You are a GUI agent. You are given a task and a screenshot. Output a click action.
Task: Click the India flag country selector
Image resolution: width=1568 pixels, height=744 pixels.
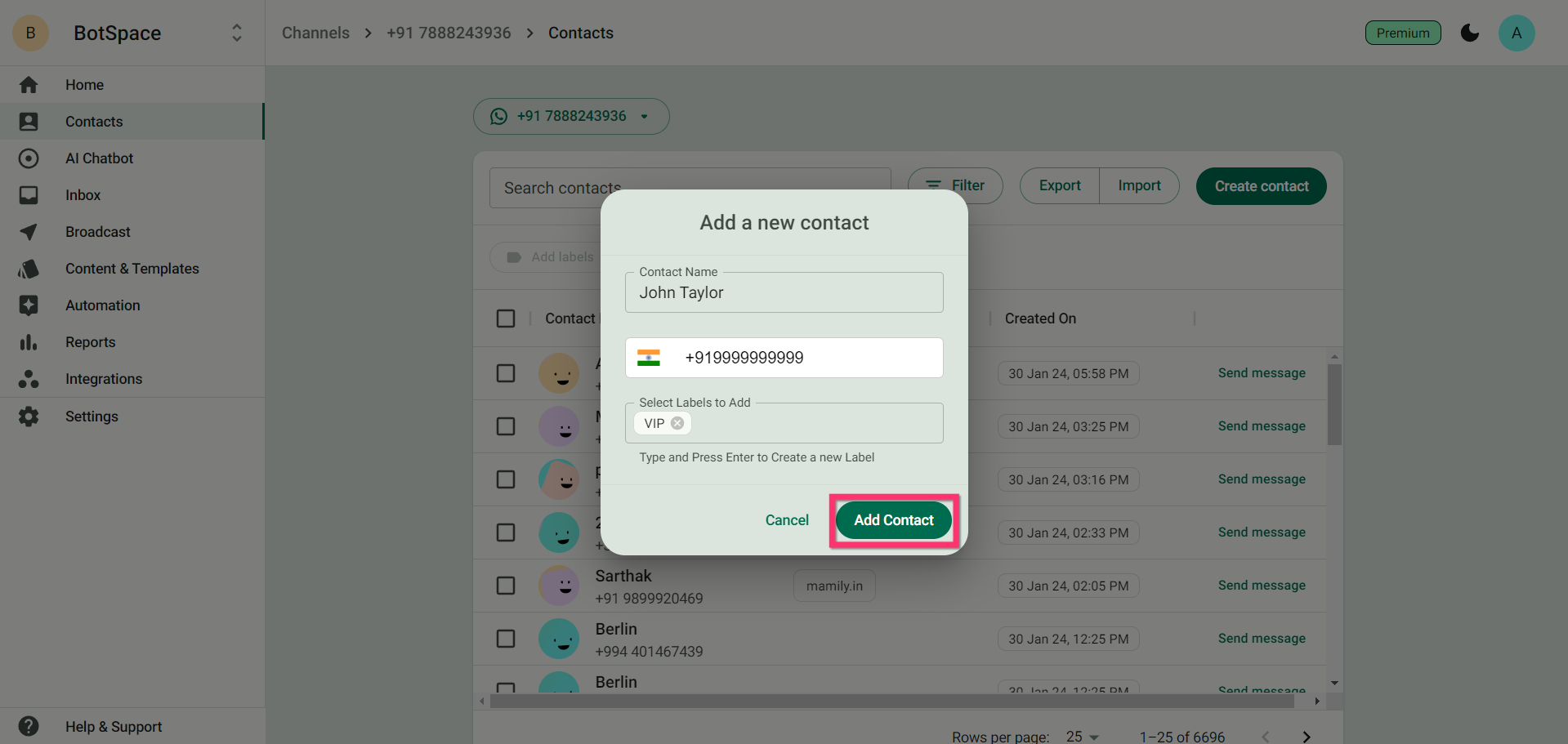click(649, 358)
